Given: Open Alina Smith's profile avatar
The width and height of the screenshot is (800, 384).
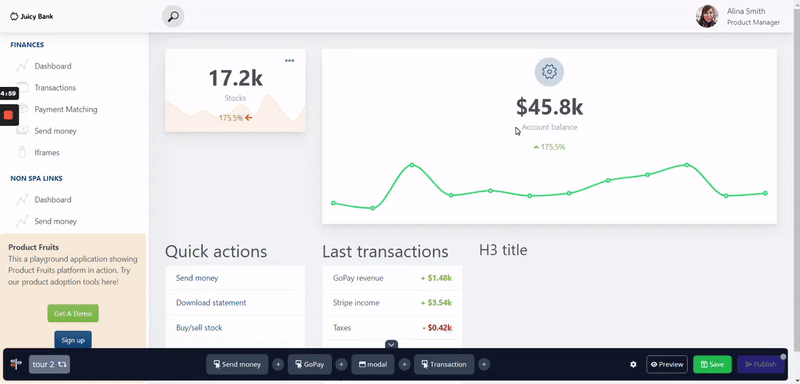Looking at the screenshot, I should [x=707, y=16].
